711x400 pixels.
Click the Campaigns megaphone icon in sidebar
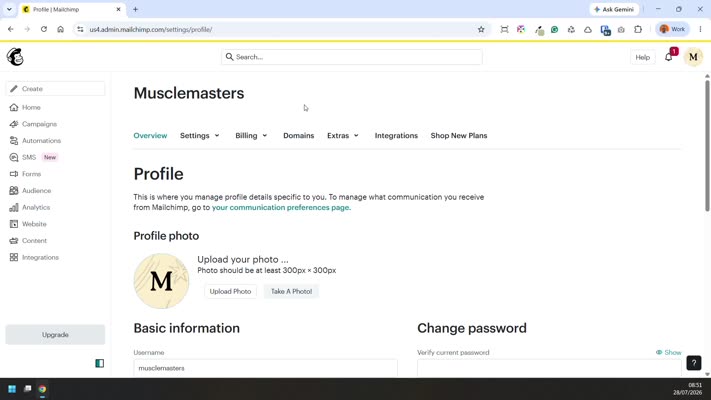point(14,124)
